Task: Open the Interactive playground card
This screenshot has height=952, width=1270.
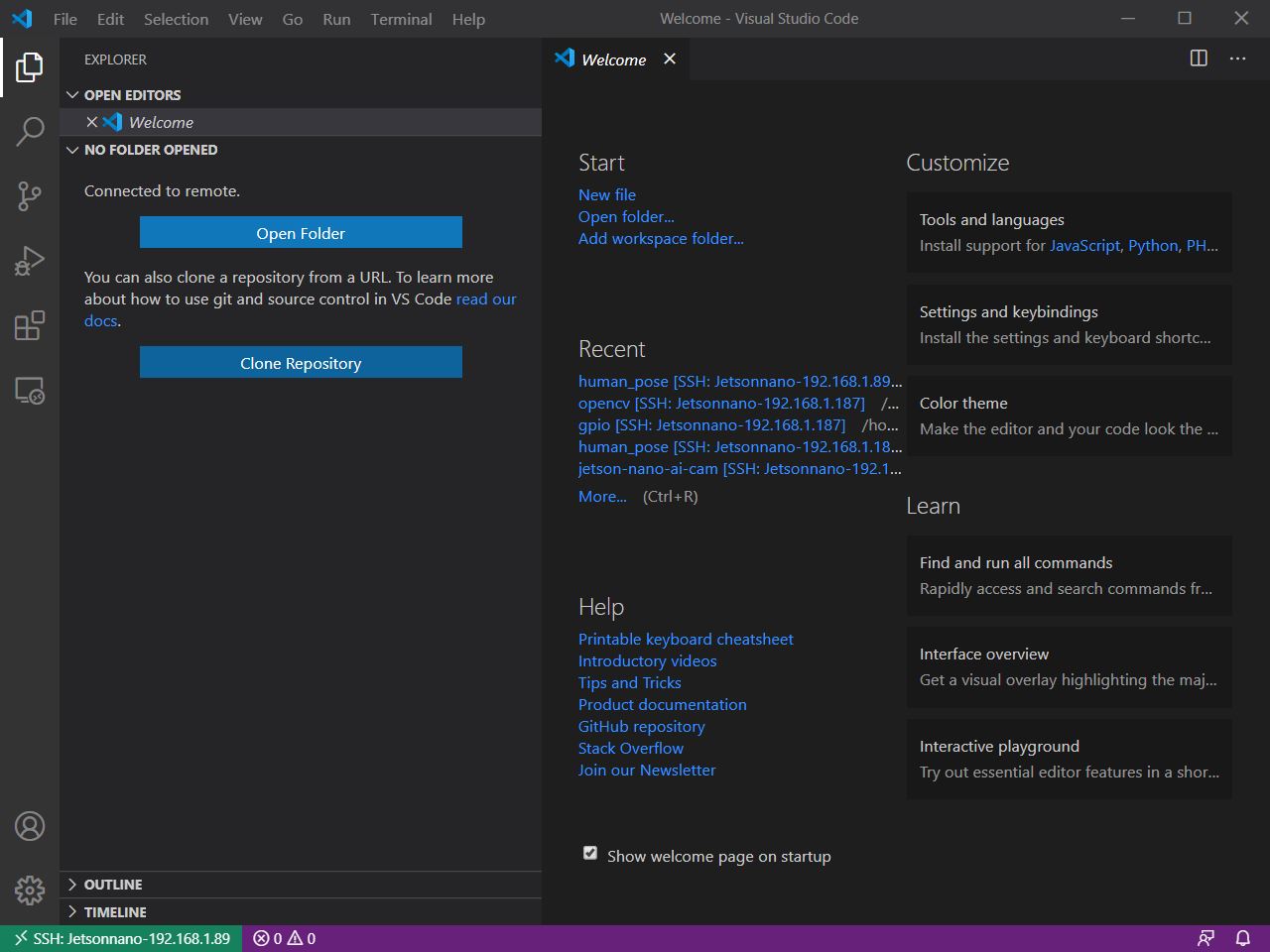Action: pos(1069,759)
